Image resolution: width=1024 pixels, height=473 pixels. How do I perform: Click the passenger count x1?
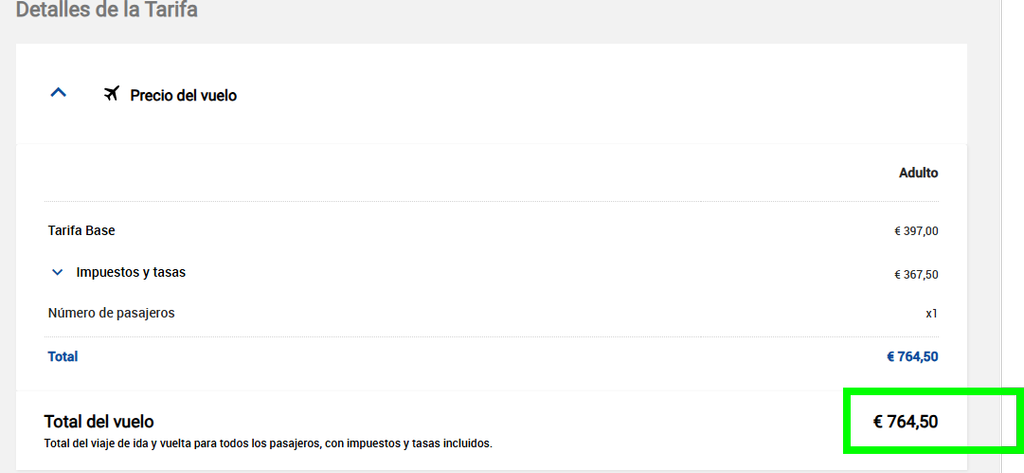(932, 314)
